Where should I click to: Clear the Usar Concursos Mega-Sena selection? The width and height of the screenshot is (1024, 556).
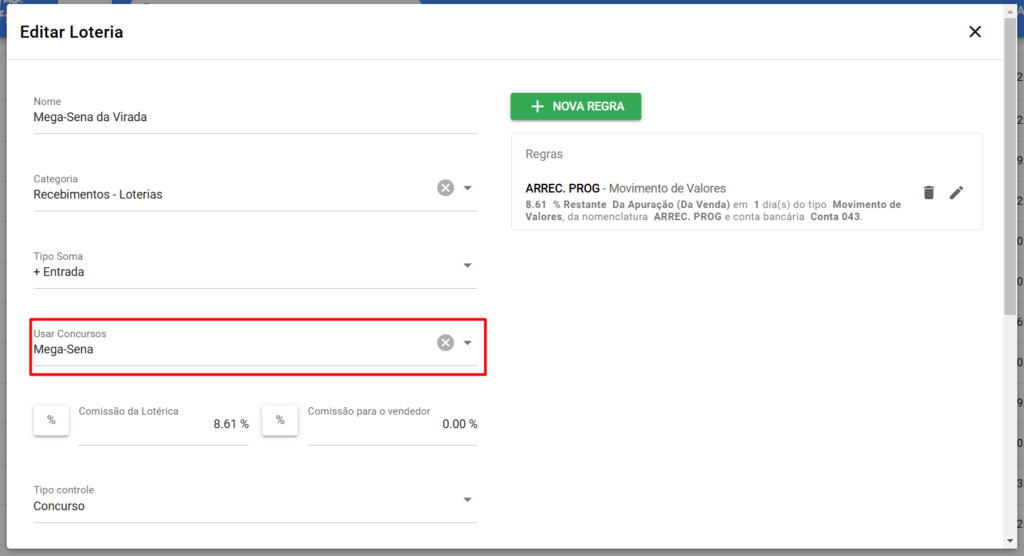(x=445, y=343)
